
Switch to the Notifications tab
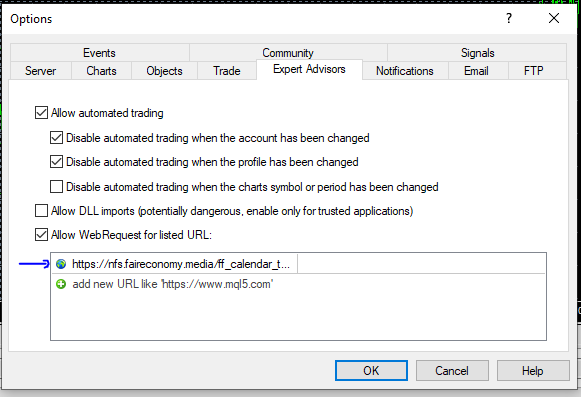click(x=405, y=71)
